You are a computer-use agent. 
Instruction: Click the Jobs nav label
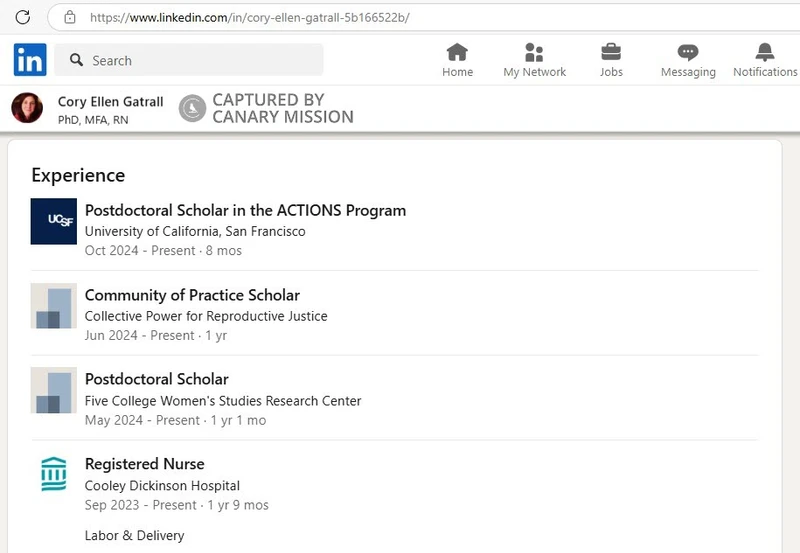click(x=611, y=72)
